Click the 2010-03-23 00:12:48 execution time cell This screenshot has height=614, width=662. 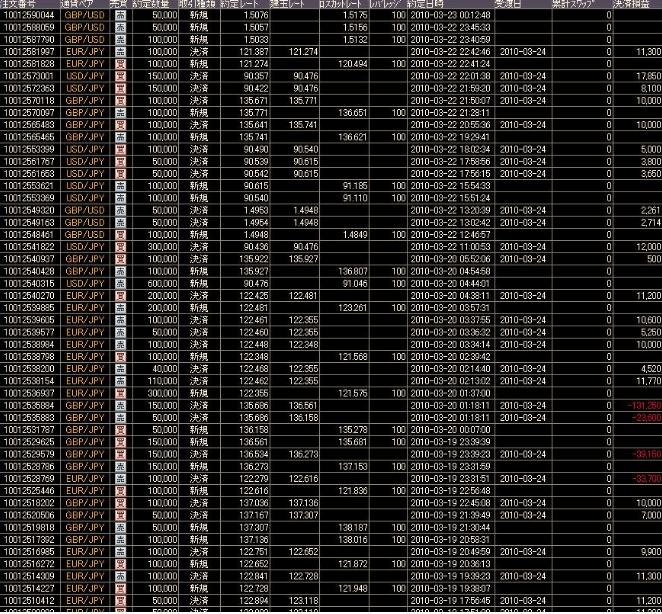[x=447, y=17]
